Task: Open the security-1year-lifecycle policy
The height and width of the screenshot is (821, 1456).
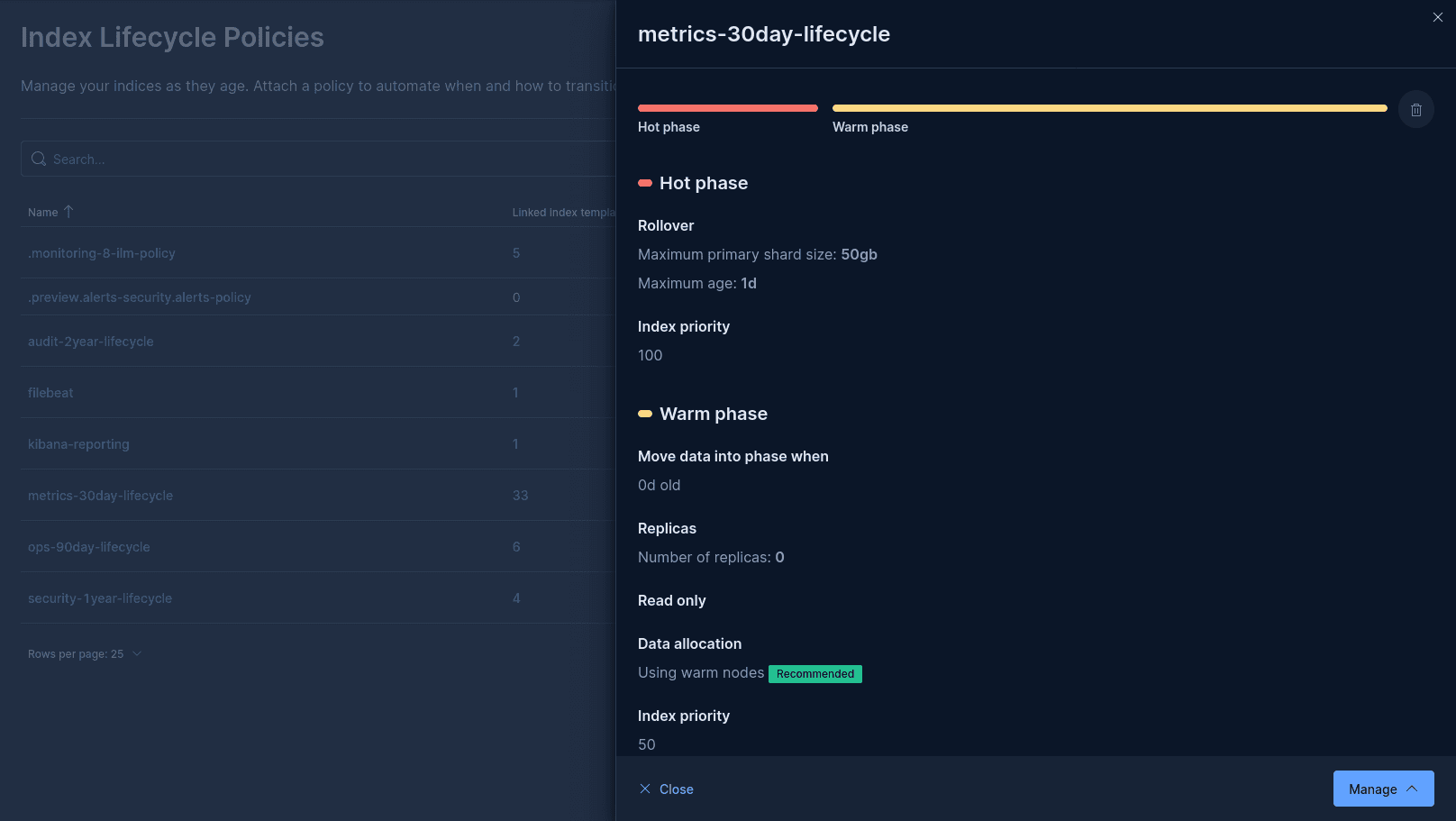Action: coord(100,598)
